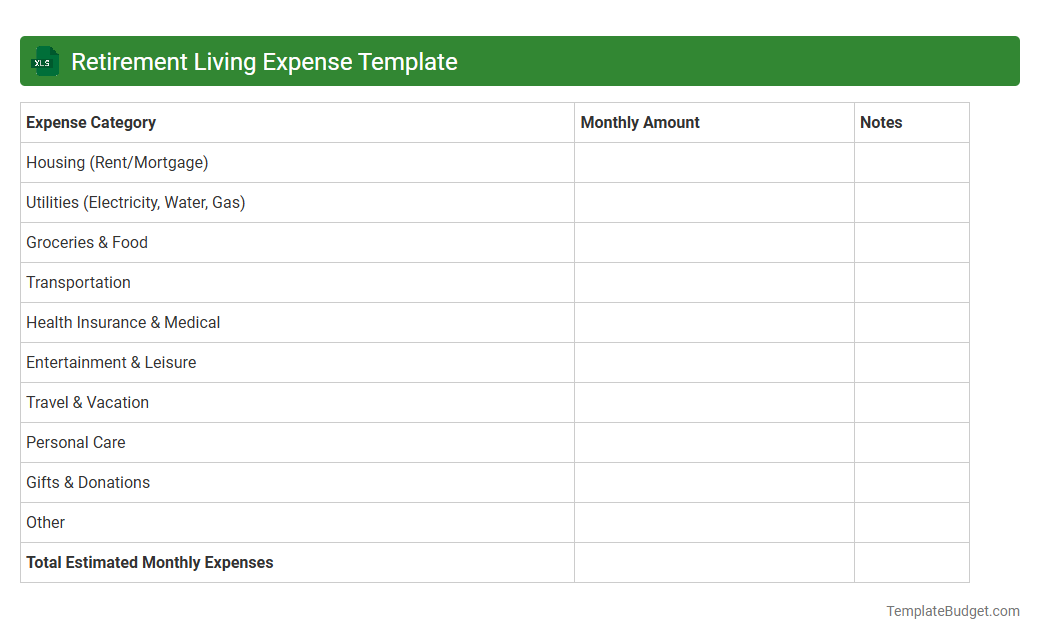Select the Expense Category column header

point(90,122)
